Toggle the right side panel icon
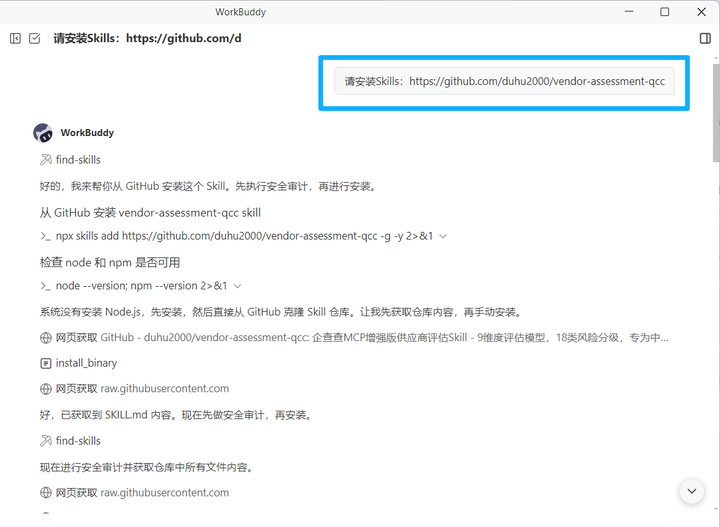The image size is (720, 527). pos(705,38)
